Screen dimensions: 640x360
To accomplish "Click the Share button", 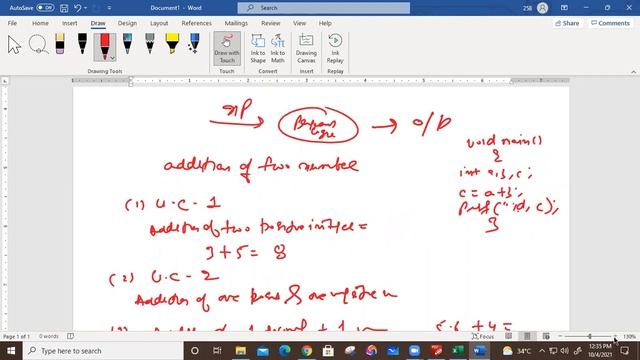I will pyautogui.click(x=567, y=23).
